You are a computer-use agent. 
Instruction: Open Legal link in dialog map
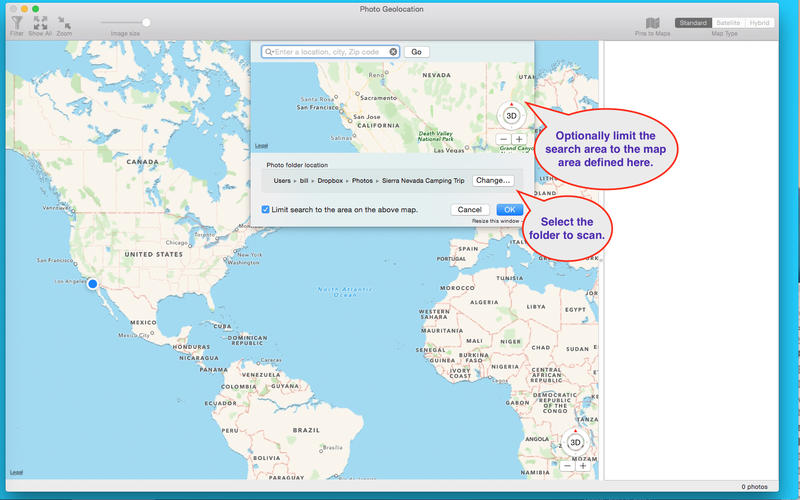point(261,146)
